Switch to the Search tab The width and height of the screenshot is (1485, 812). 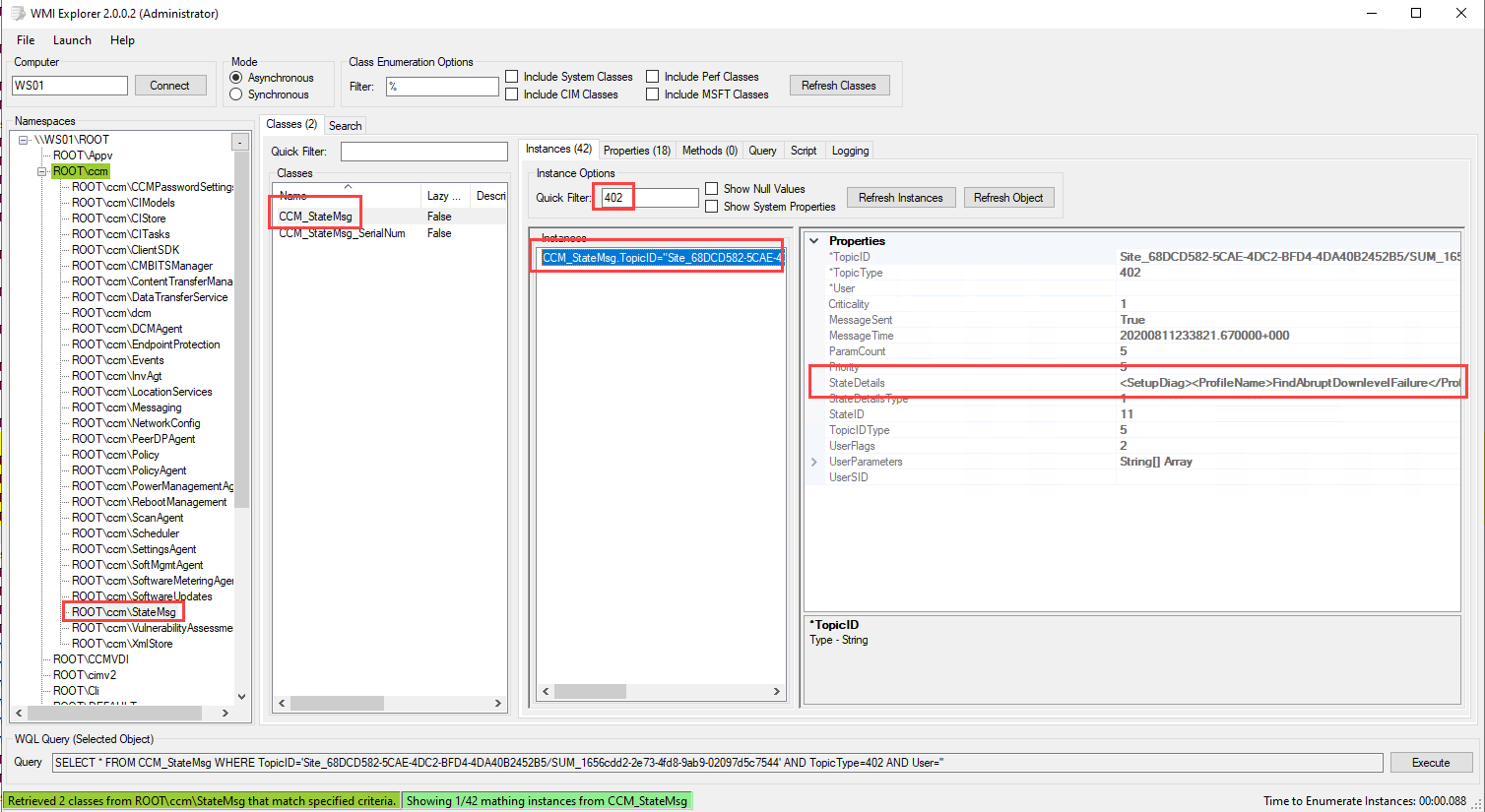tap(346, 126)
